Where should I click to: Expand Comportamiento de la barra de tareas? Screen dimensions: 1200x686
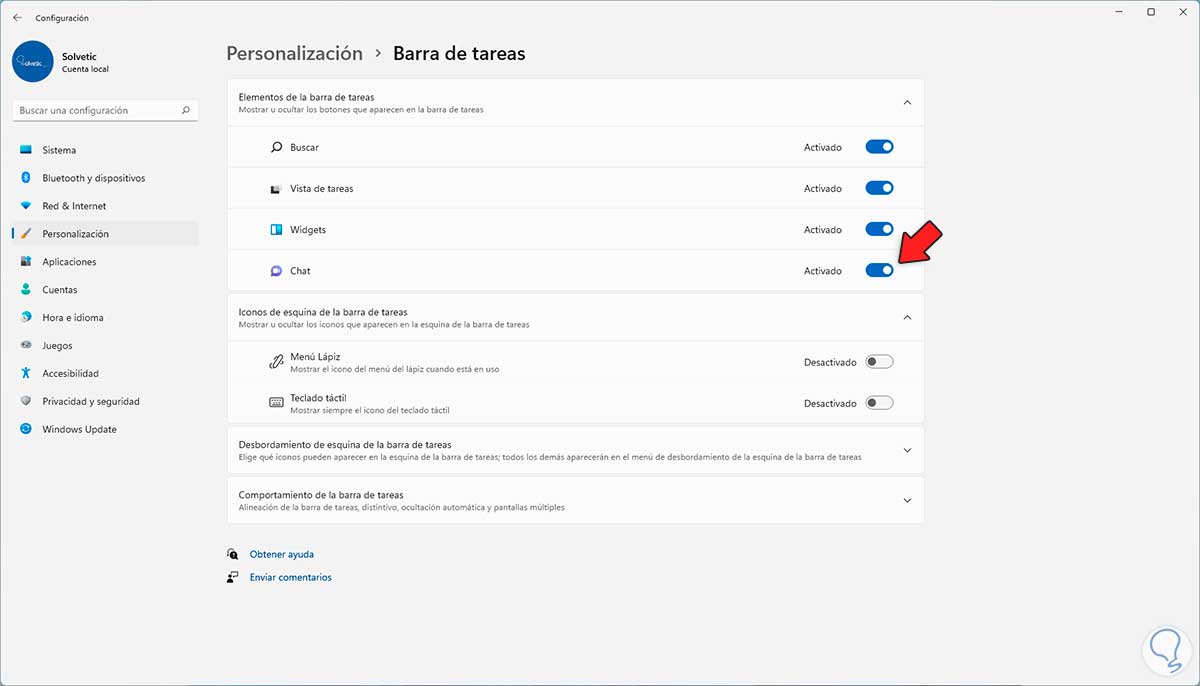pos(907,500)
